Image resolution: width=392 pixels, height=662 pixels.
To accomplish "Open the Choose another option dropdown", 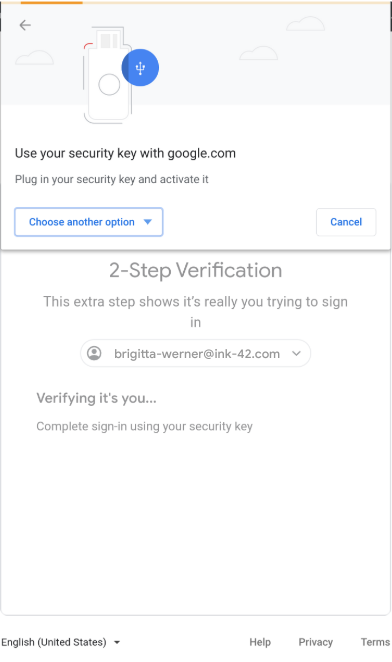I will pyautogui.click(x=89, y=222).
